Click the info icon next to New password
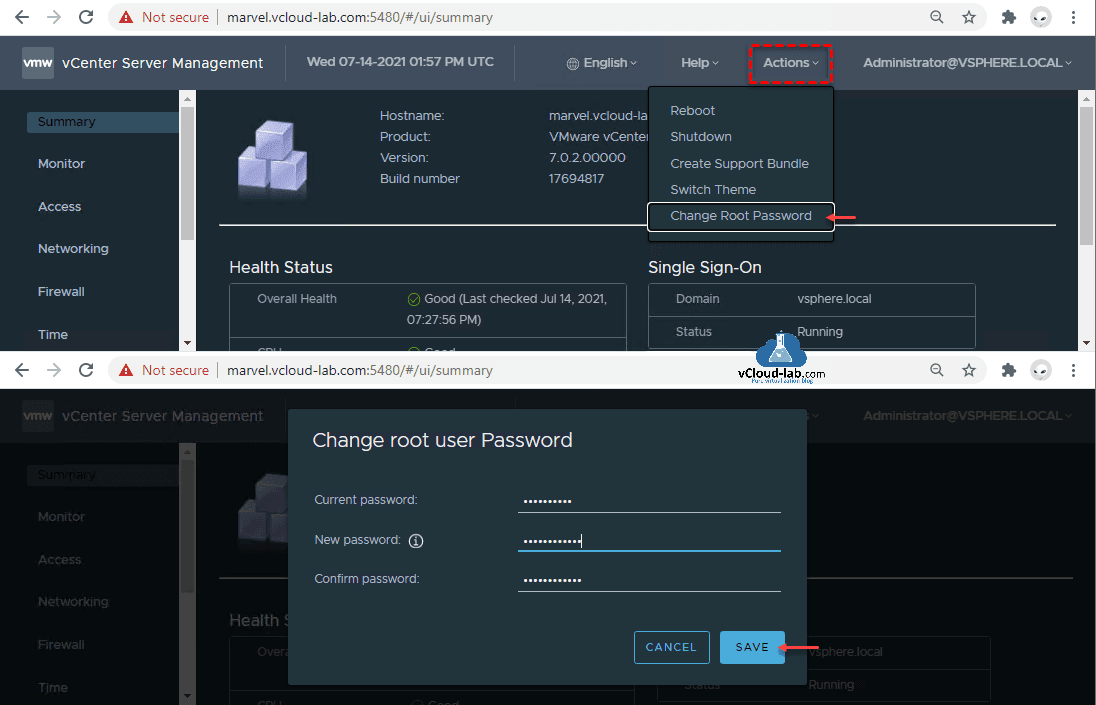Viewport: 1096px width, 705px height. [416, 541]
